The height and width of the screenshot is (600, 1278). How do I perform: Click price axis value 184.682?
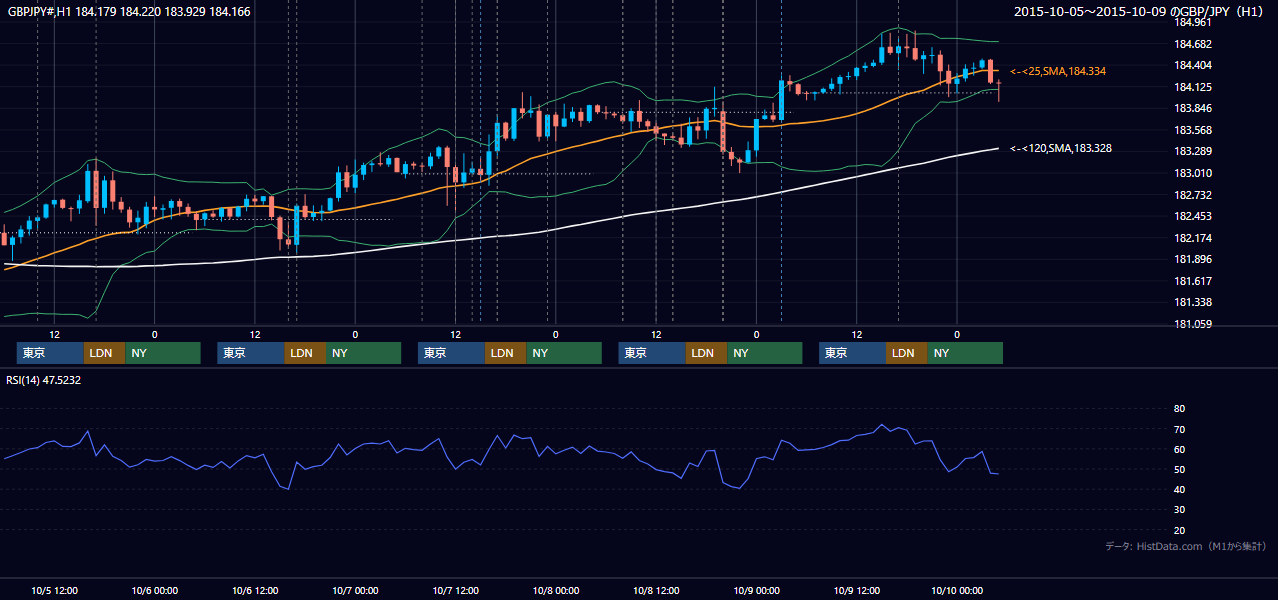point(1193,44)
